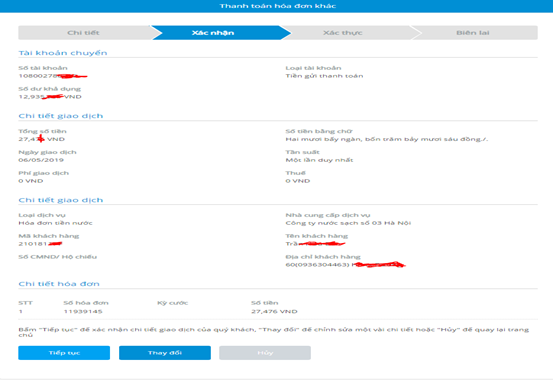Click the Hóa đơn tiền nước value
The height and width of the screenshot is (380, 553).
(x=55, y=223)
